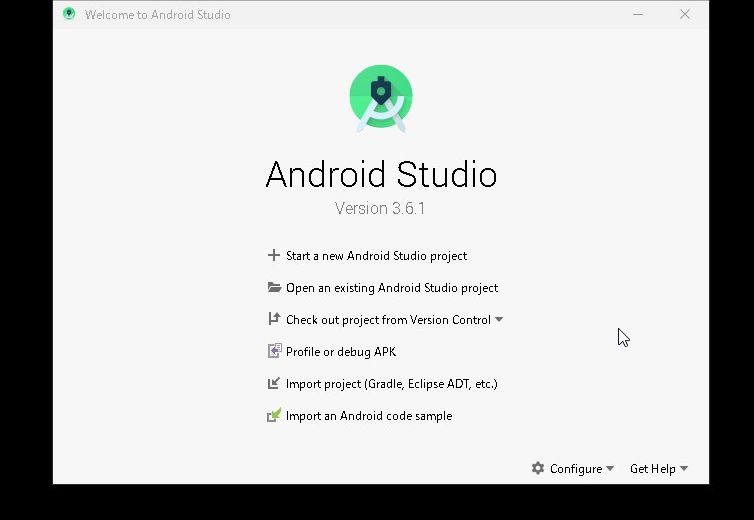Open the Get Help menu label

click(x=652, y=469)
